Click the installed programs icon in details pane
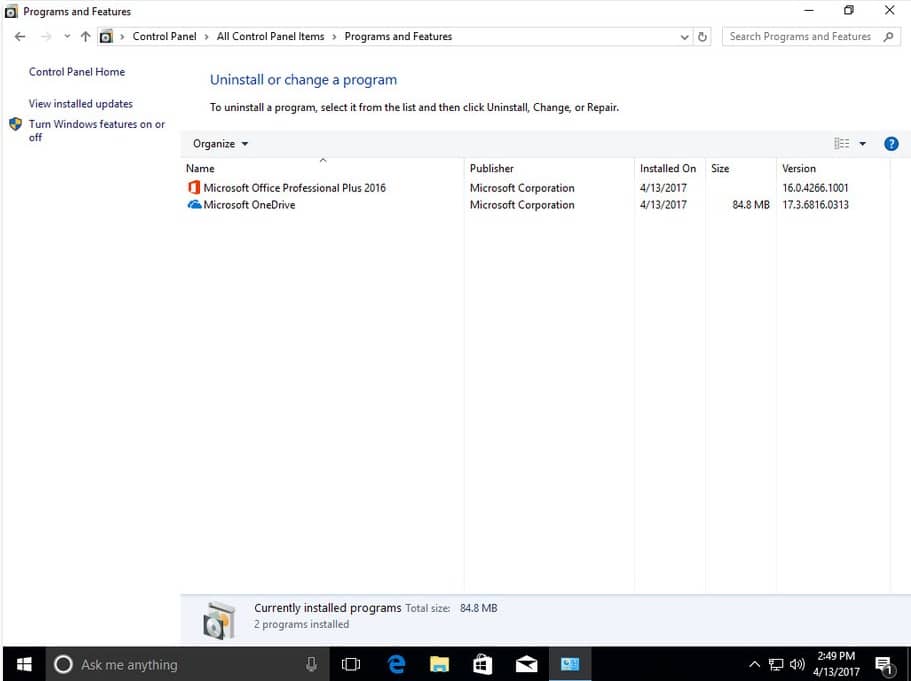 coord(219,621)
